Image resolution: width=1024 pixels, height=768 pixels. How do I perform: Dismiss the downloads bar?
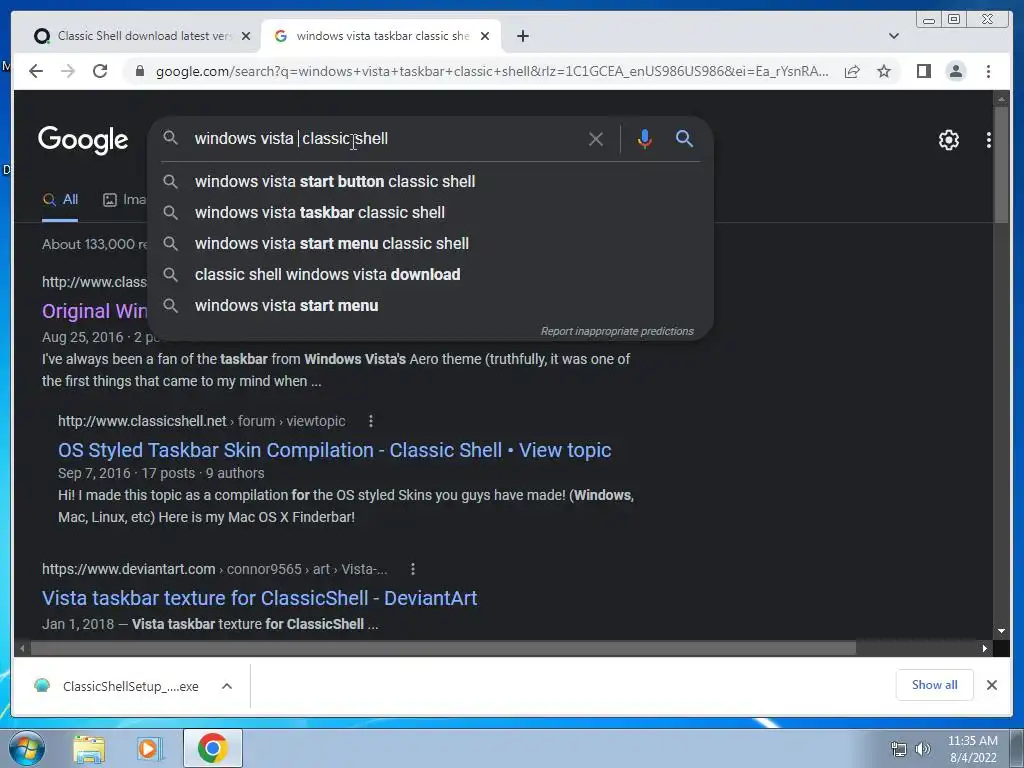point(991,685)
